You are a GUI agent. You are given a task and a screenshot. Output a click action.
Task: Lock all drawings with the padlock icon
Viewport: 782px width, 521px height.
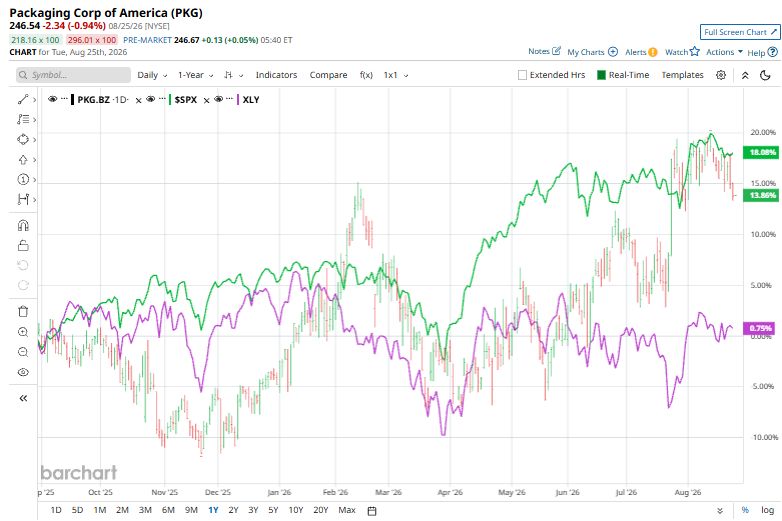(23, 245)
